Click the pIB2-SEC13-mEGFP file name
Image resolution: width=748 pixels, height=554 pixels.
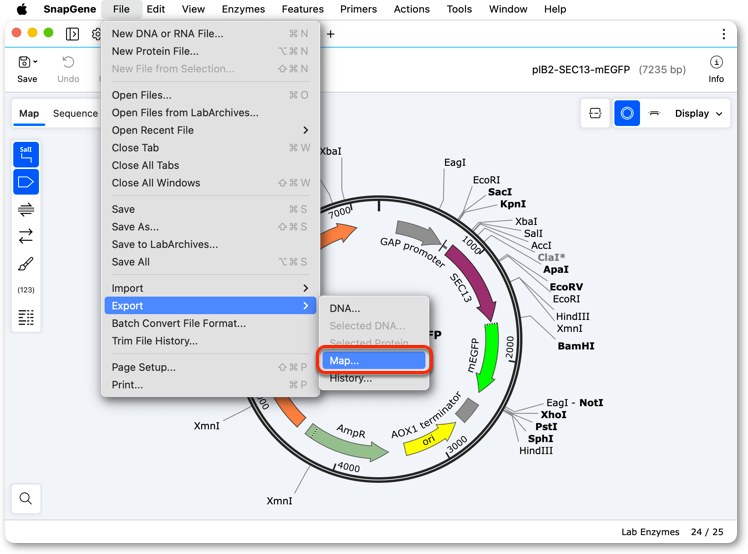581,70
